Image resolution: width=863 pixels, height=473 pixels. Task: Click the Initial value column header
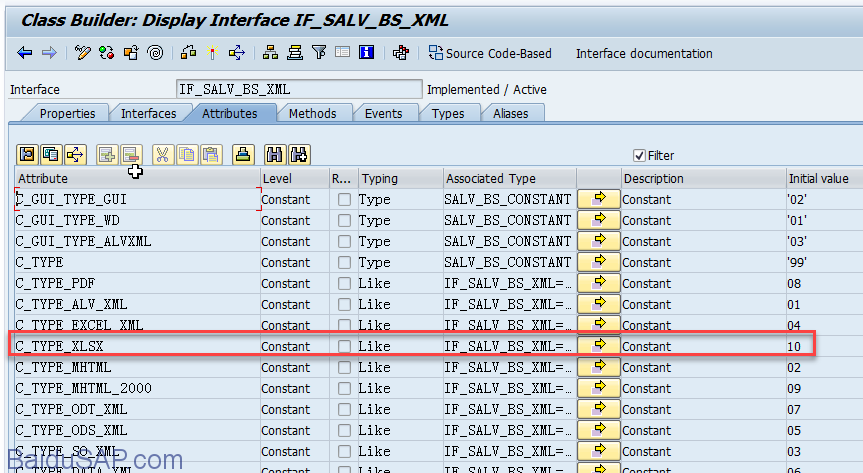824,178
